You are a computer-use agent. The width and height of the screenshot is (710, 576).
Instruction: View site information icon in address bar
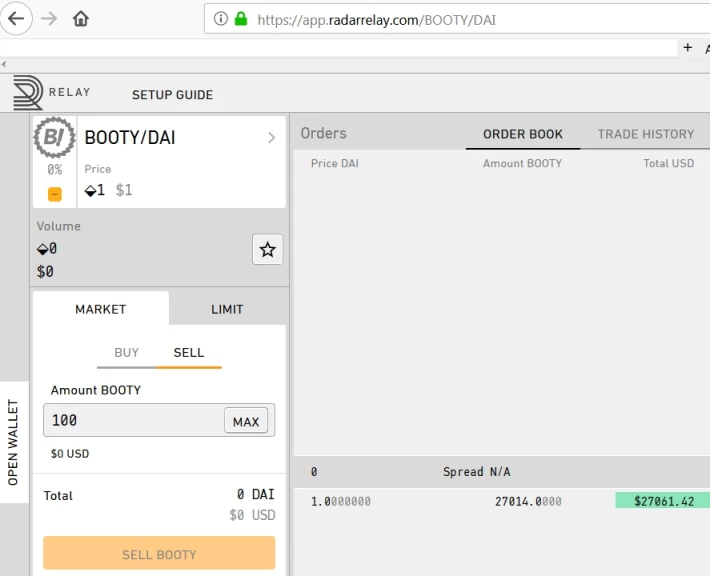(221, 19)
